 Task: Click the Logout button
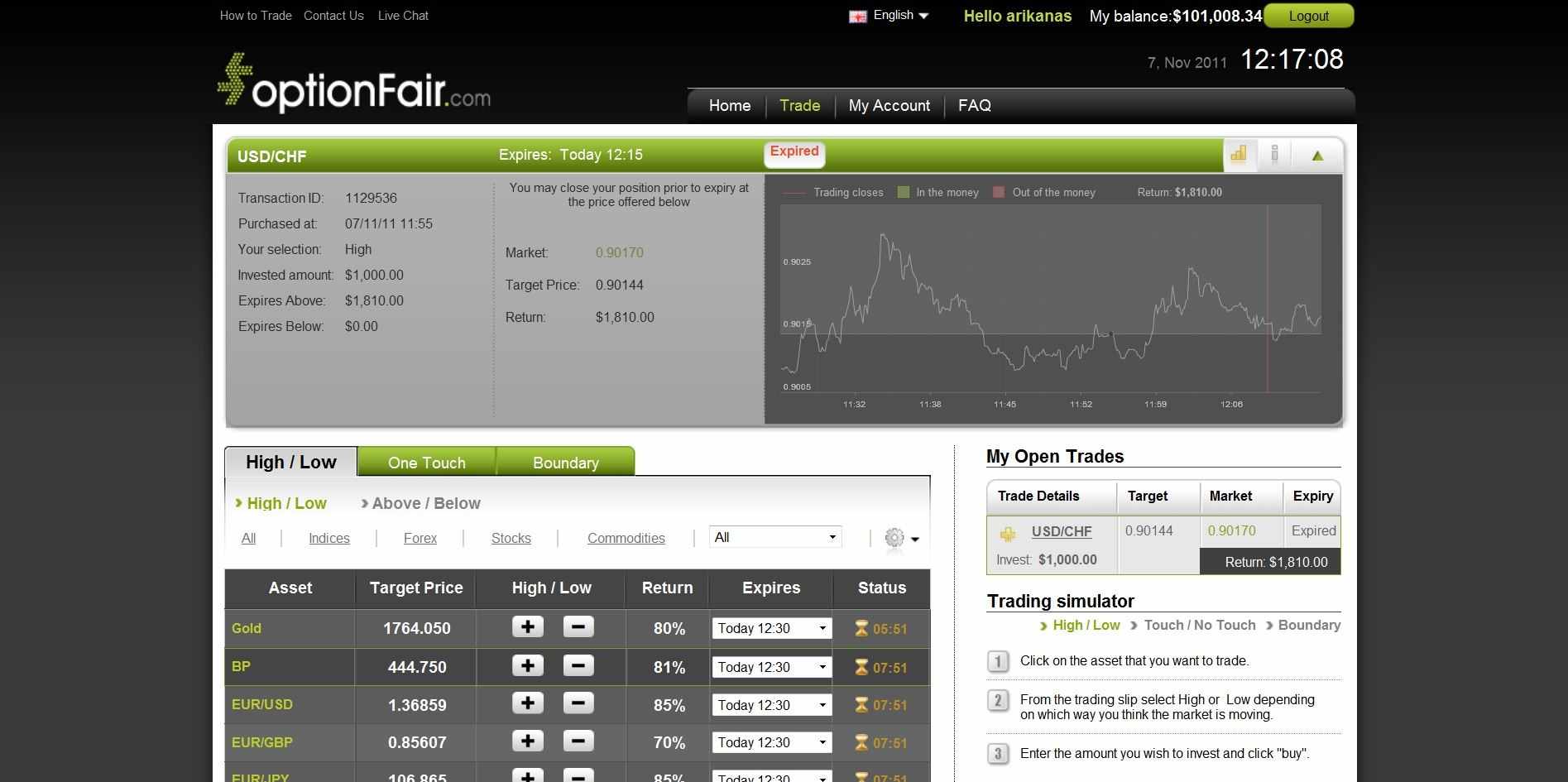[x=1307, y=15]
